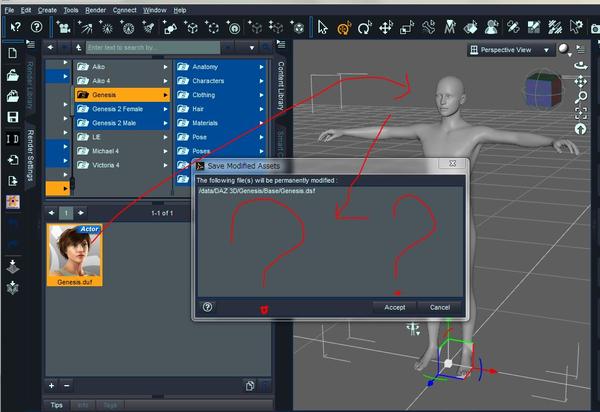Select the Region Navigator figure tool
The width and height of the screenshot is (600, 412).
(x=492, y=28)
